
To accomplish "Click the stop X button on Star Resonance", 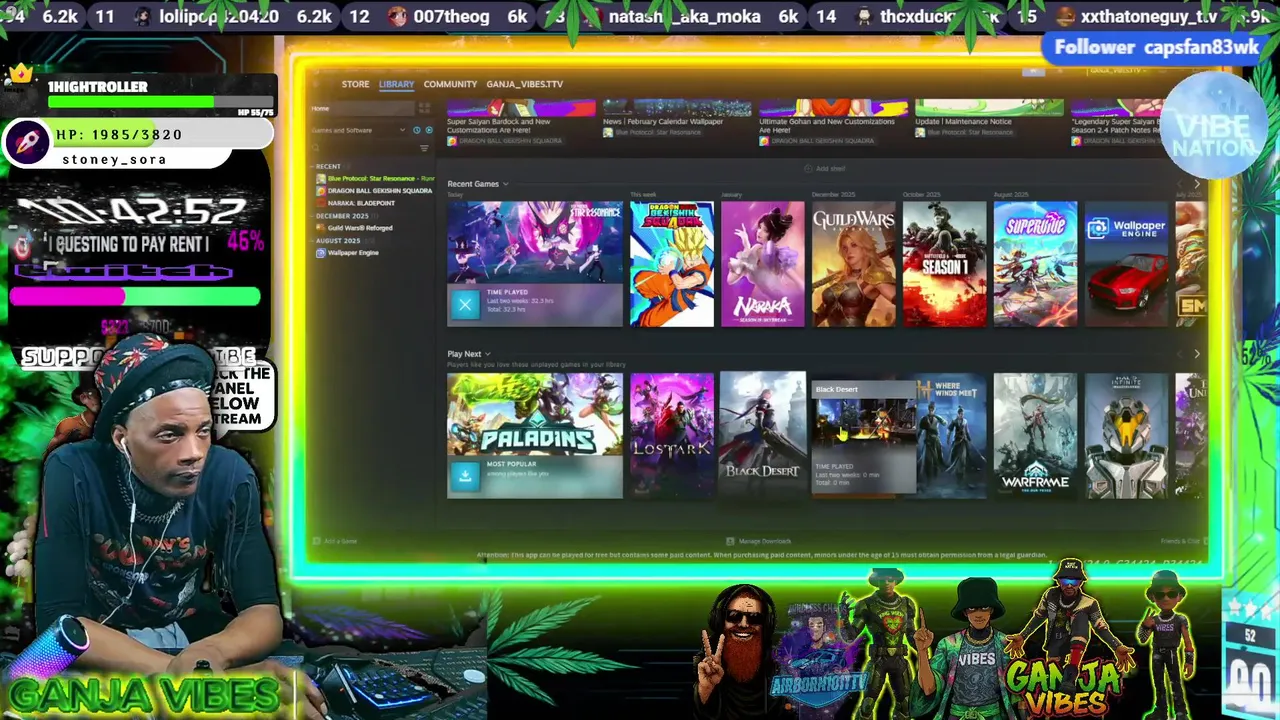I will [465, 305].
